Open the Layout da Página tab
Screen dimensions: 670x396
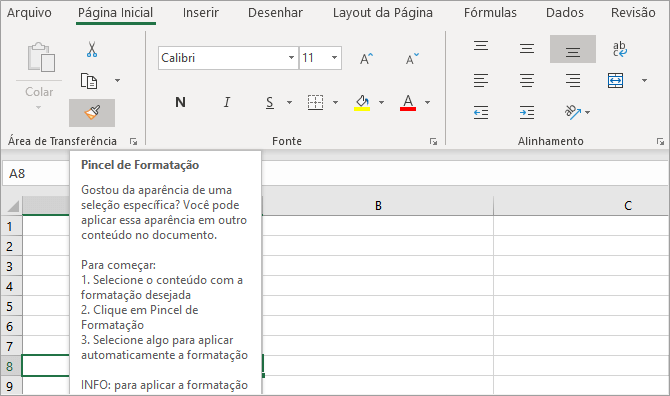[x=382, y=13]
